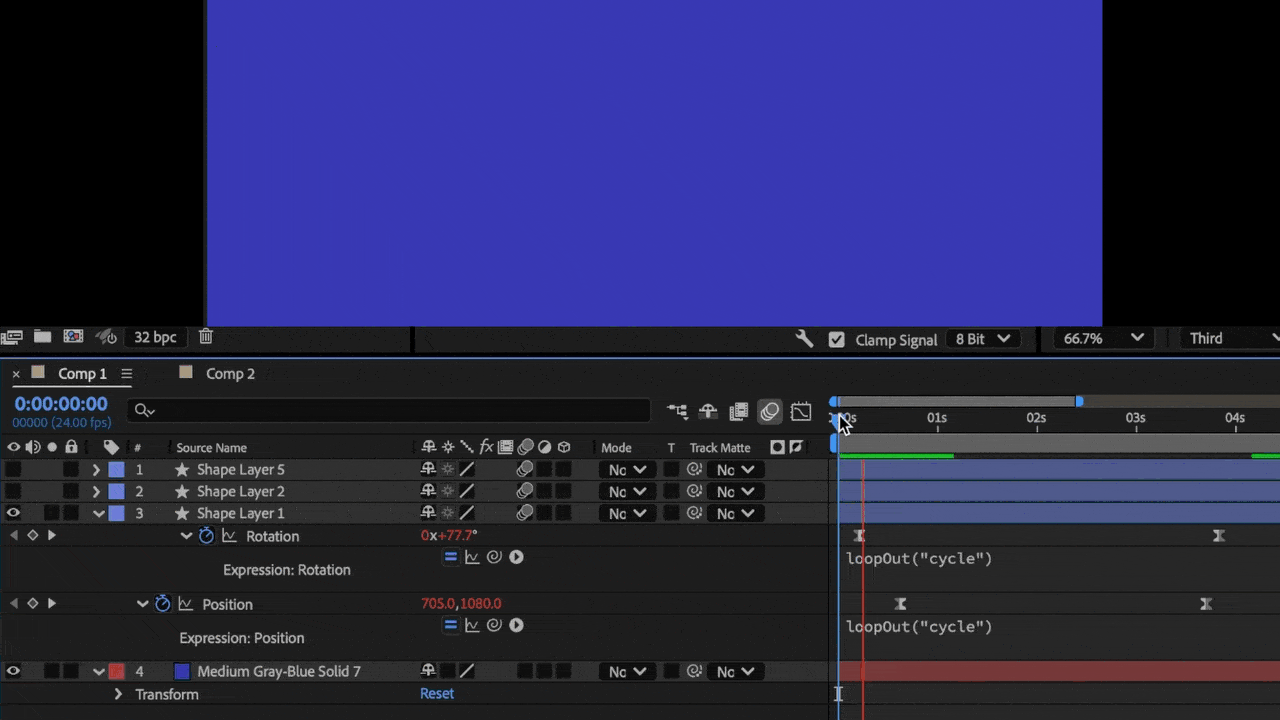
Task: Click the wrench settings icon
Action: click(x=804, y=339)
